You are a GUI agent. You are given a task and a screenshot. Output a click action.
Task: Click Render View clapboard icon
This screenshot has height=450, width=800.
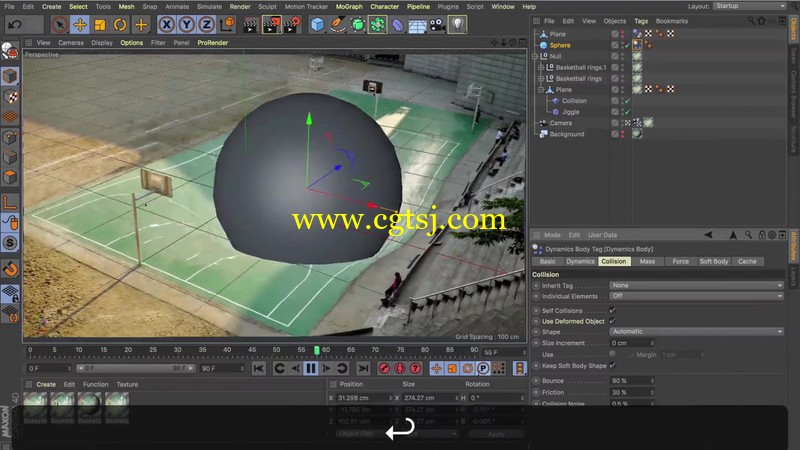[x=251, y=25]
